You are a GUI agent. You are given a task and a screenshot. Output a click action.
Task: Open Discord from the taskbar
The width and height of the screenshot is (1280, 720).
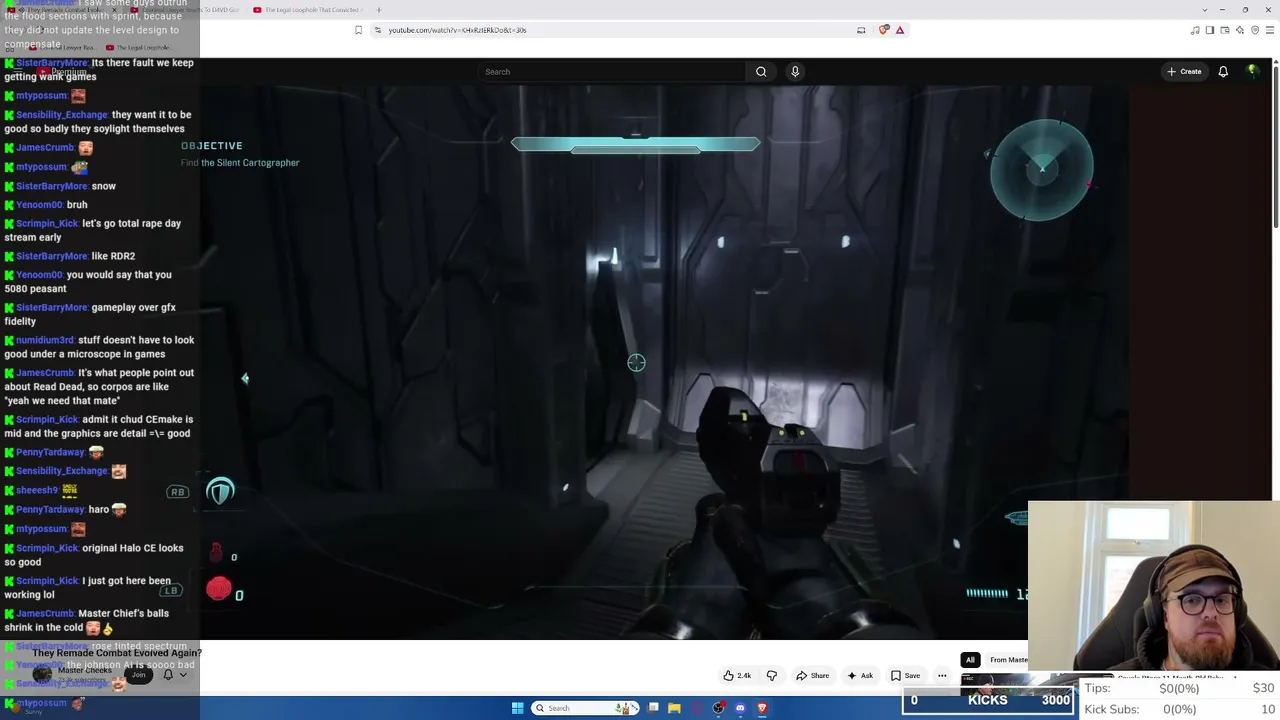pyautogui.click(x=740, y=708)
